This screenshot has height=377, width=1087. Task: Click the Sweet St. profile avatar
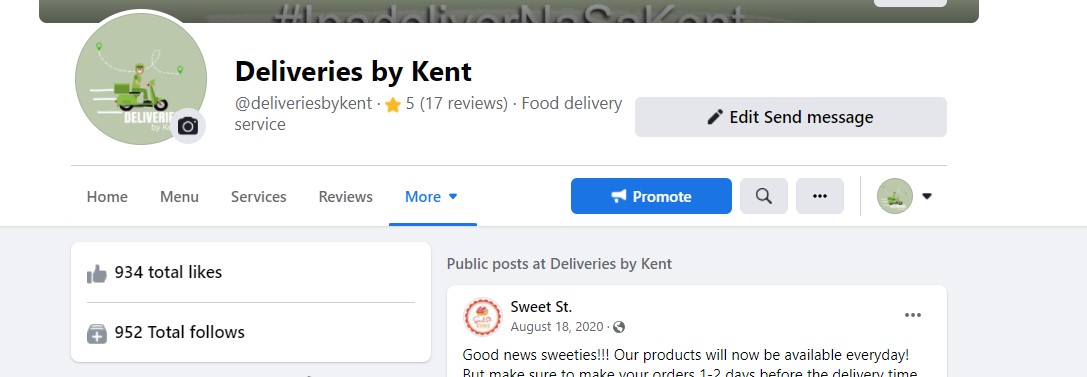point(482,316)
